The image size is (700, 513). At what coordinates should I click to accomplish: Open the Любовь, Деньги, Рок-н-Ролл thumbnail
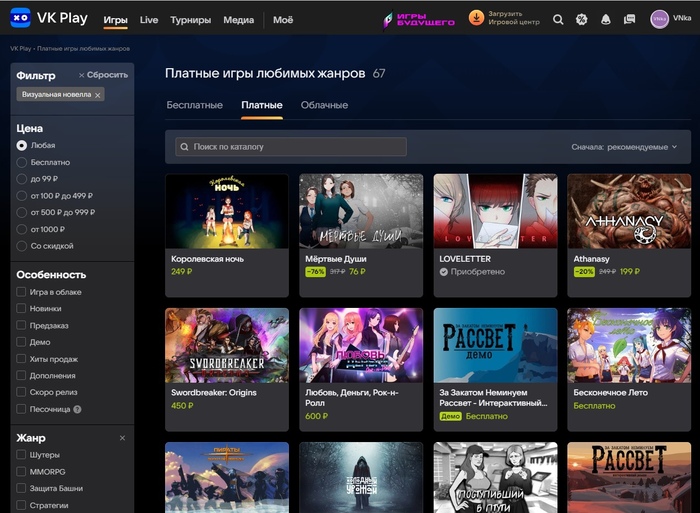point(361,346)
